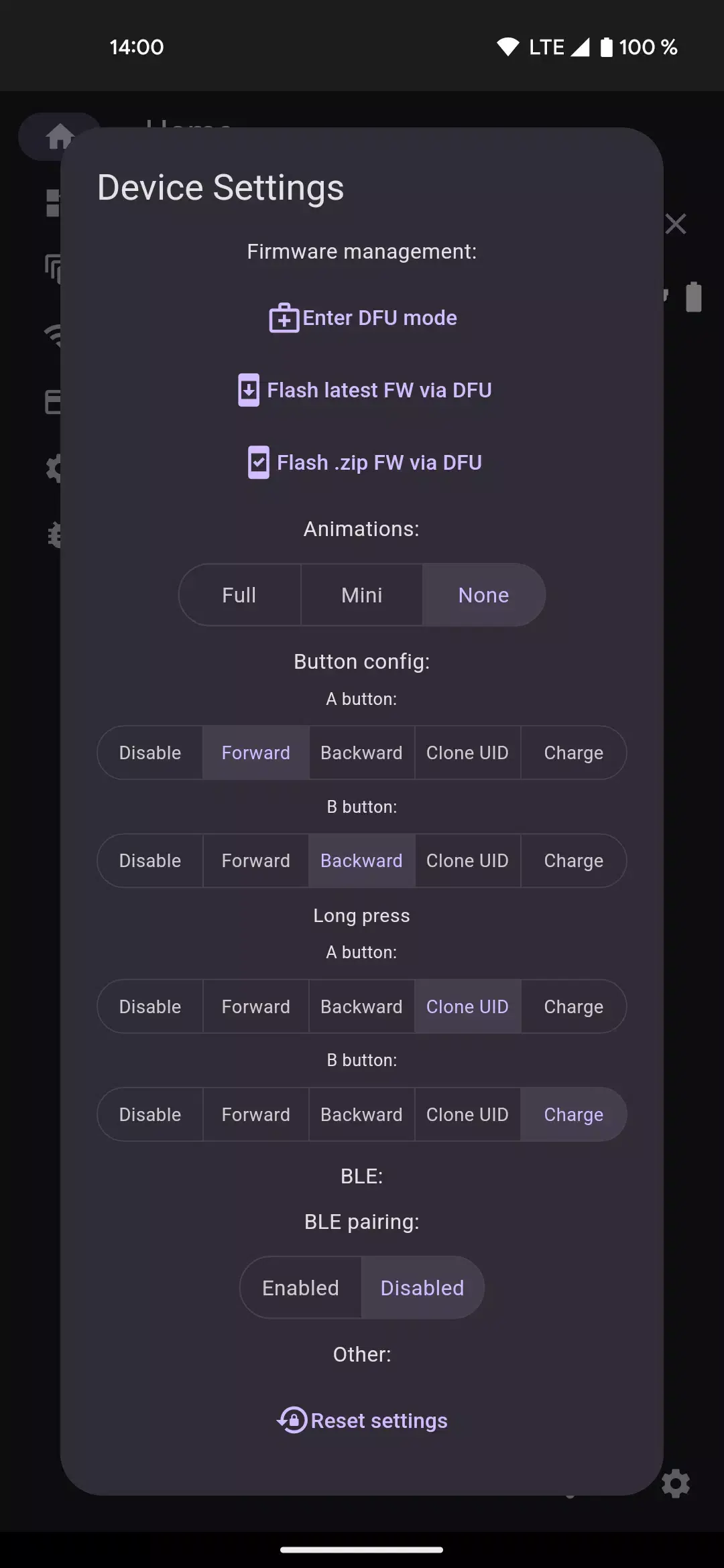Set long press A button to Charge
Viewport: 724px width, 1568px height.
(x=573, y=1006)
